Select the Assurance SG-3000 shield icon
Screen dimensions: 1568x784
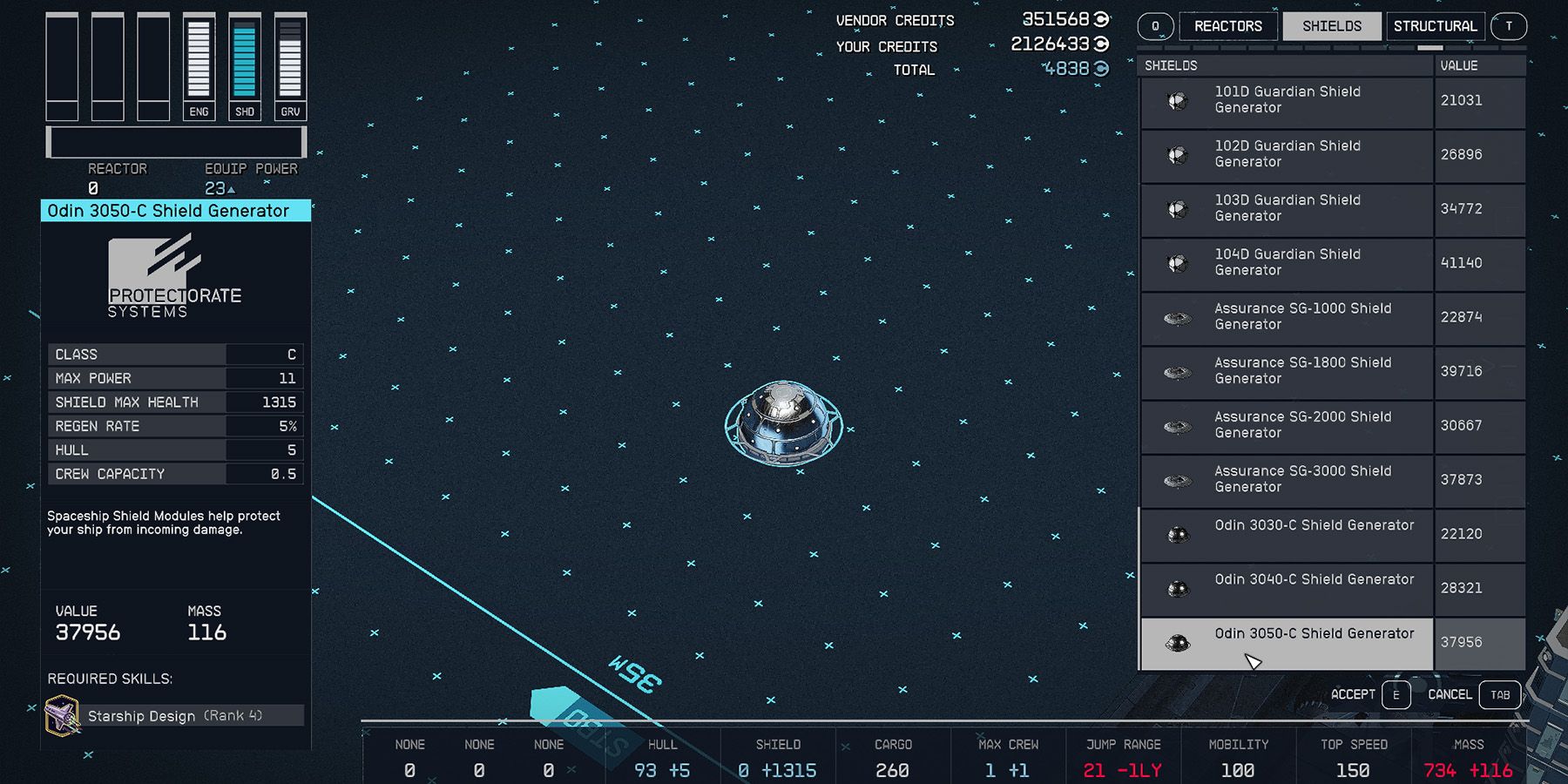tap(1177, 481)
